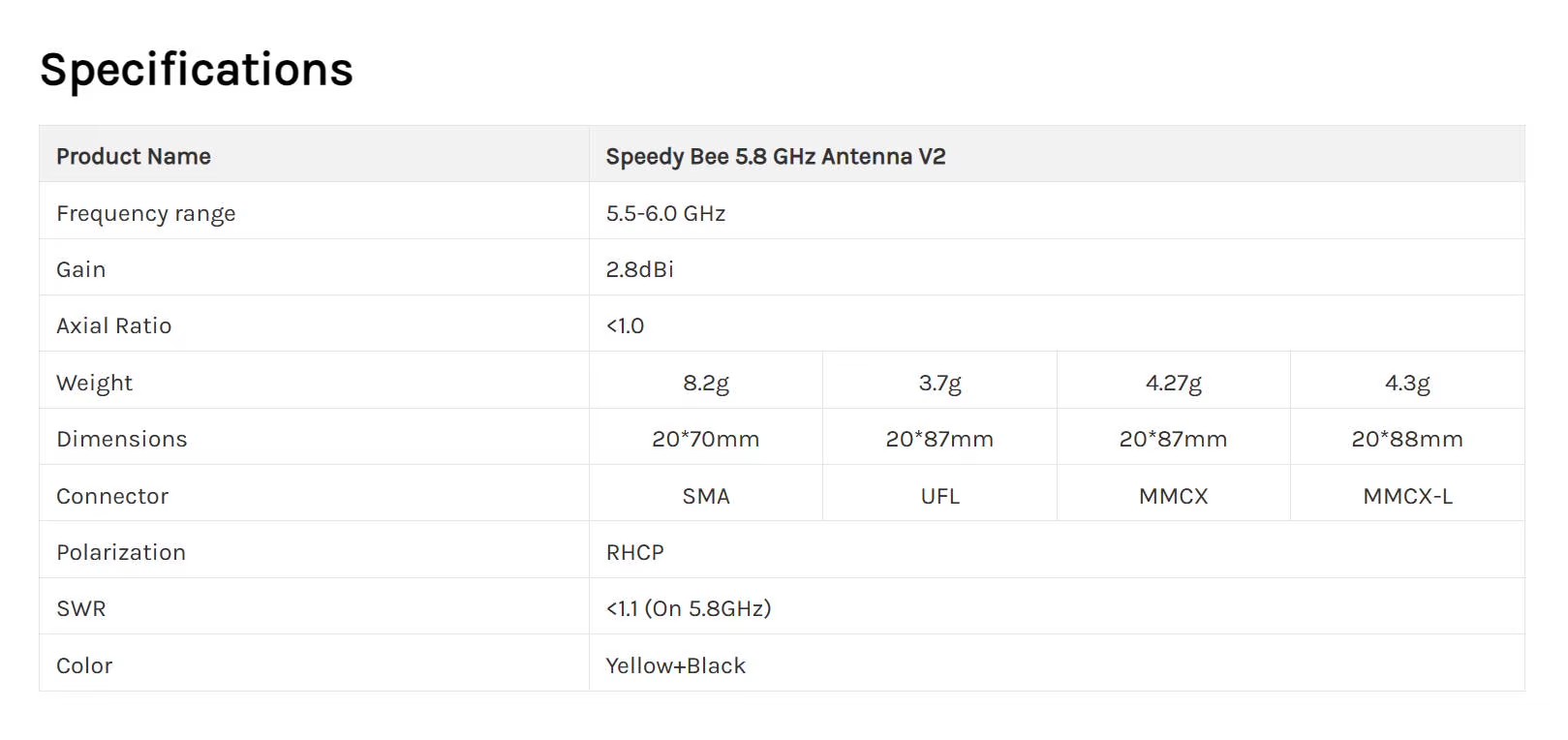Click the 2.8dBi gain value
The height and width of the screenshot is (740, 1568).
coord(639,269)
